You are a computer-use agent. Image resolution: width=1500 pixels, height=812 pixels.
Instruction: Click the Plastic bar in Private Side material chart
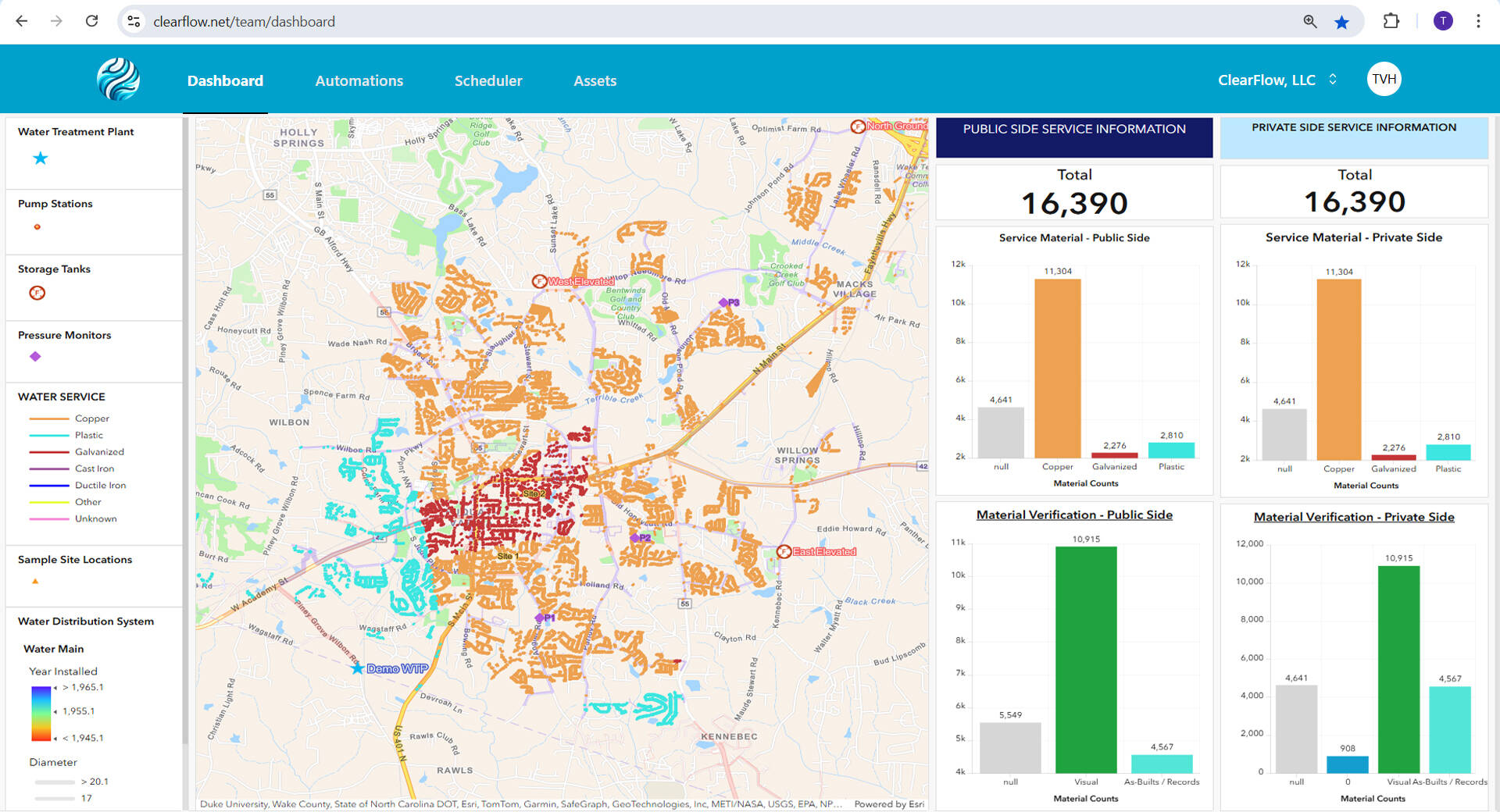point(1448,452)
